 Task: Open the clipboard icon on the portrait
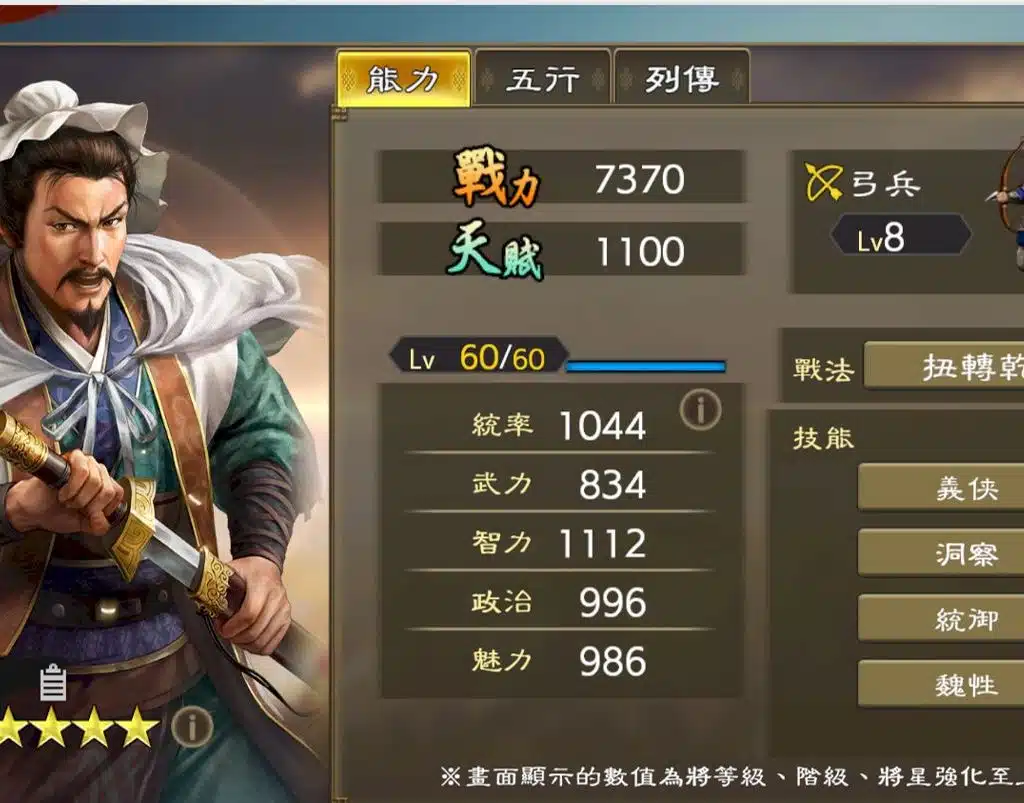[53, 682]
